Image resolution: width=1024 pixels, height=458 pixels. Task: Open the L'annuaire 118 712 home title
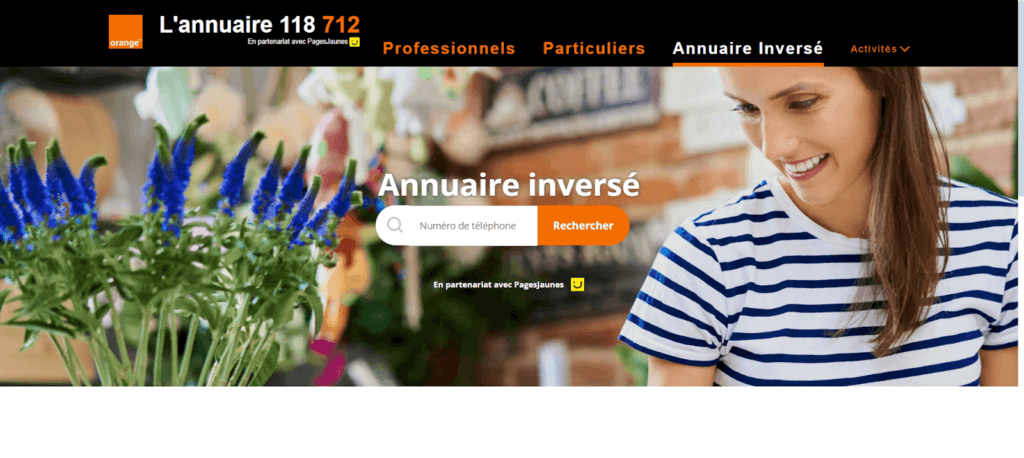[259, 25]
